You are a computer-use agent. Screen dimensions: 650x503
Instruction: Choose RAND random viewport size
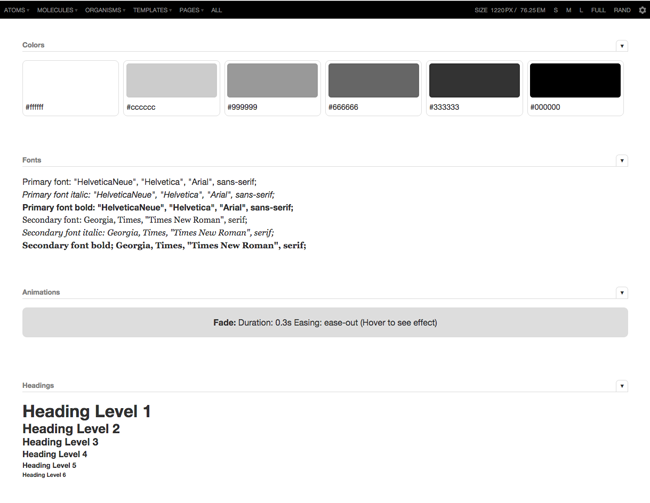click(622, 10)
